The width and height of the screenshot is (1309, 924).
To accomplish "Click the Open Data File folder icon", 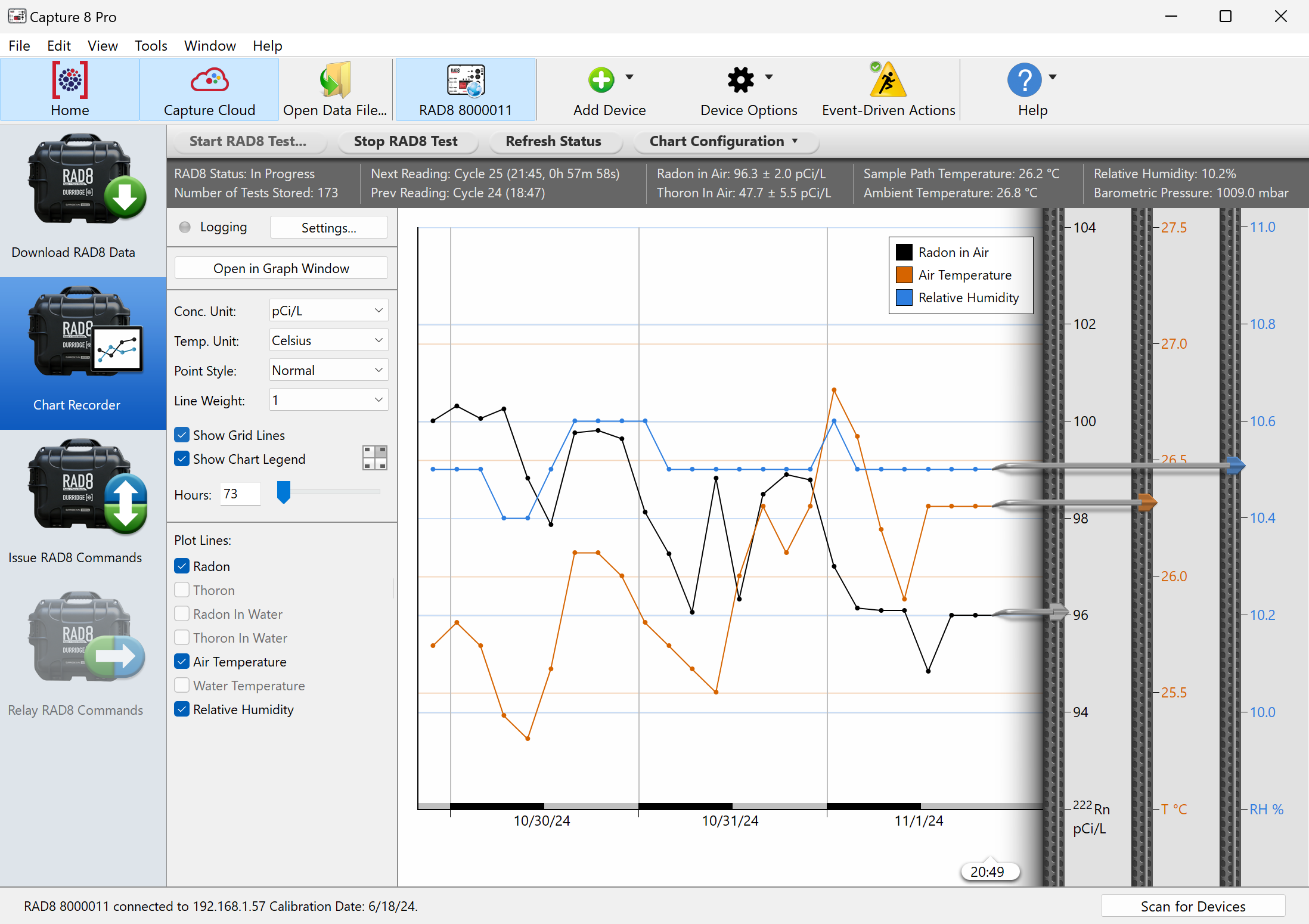I will pyautogui.click(x=334, y=80).
